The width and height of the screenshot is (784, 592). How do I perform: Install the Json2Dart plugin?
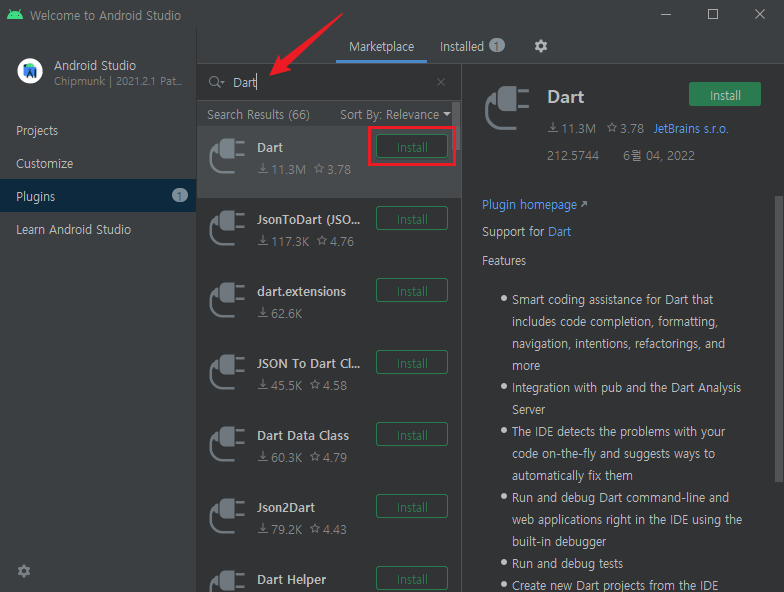click(x=412, y=506)
